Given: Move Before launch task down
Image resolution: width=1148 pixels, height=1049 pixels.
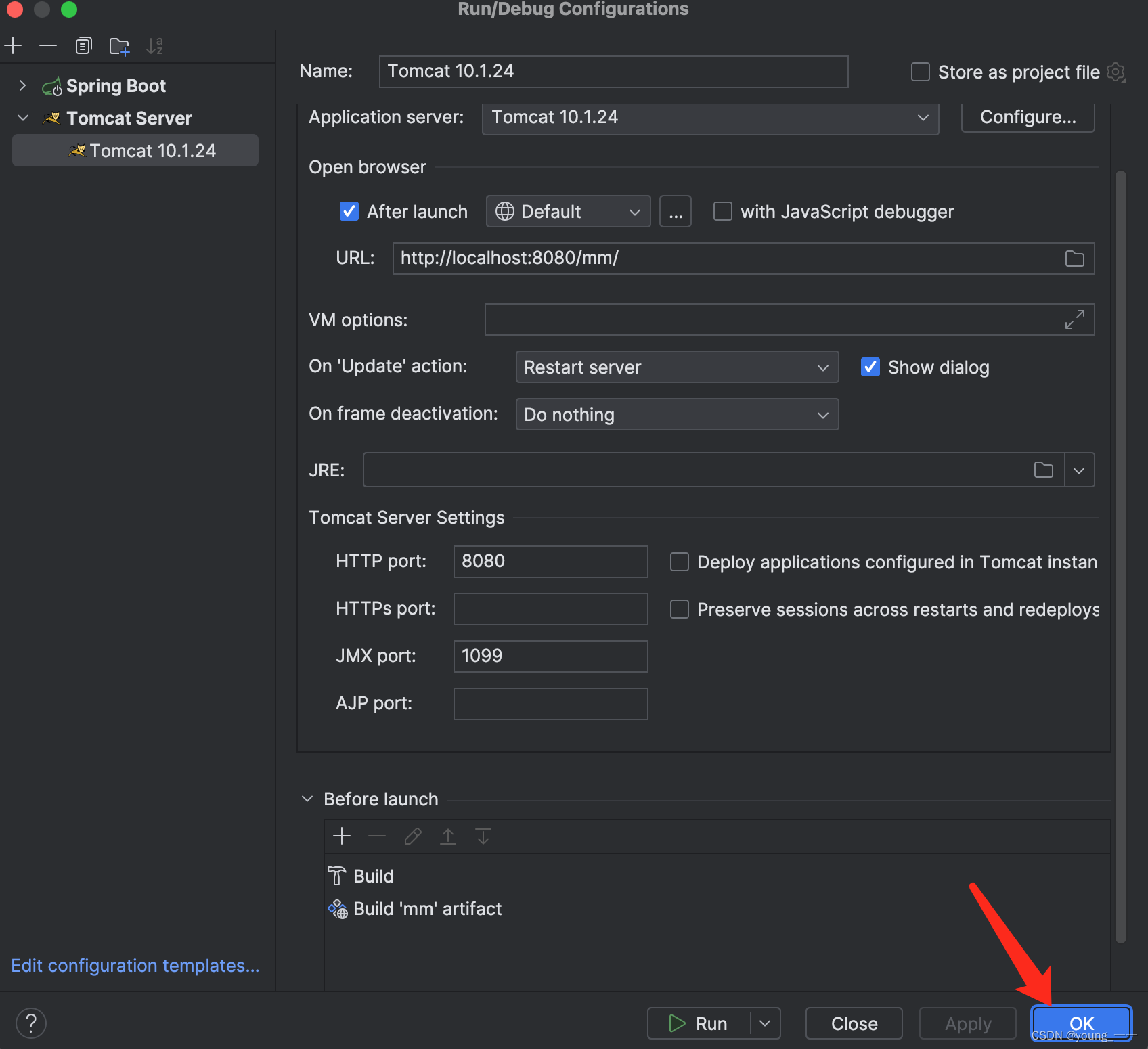Looking at the screenshot, I should point(483,836).
